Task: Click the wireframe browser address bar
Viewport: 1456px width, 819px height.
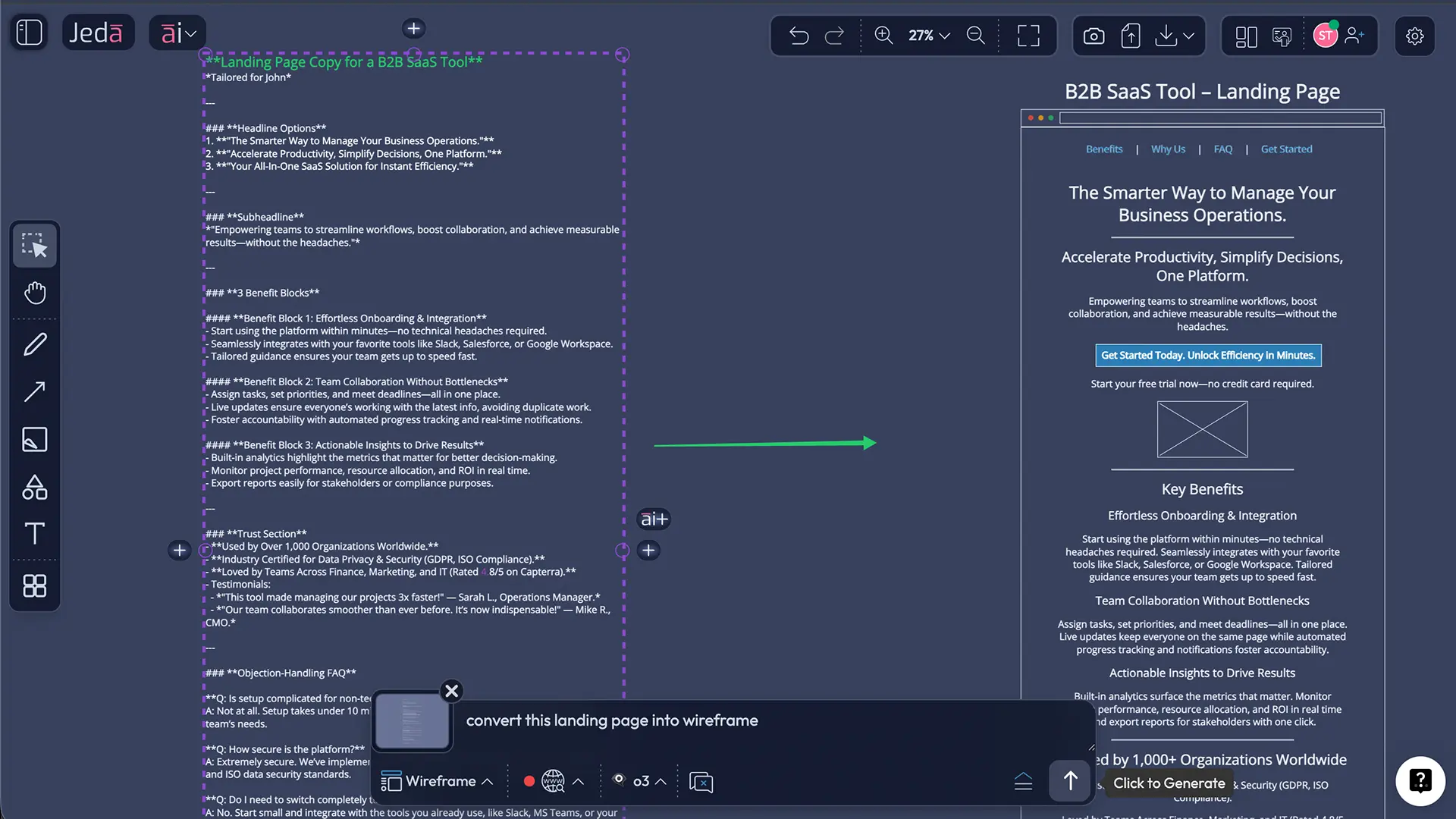Action: [1220, 118]
